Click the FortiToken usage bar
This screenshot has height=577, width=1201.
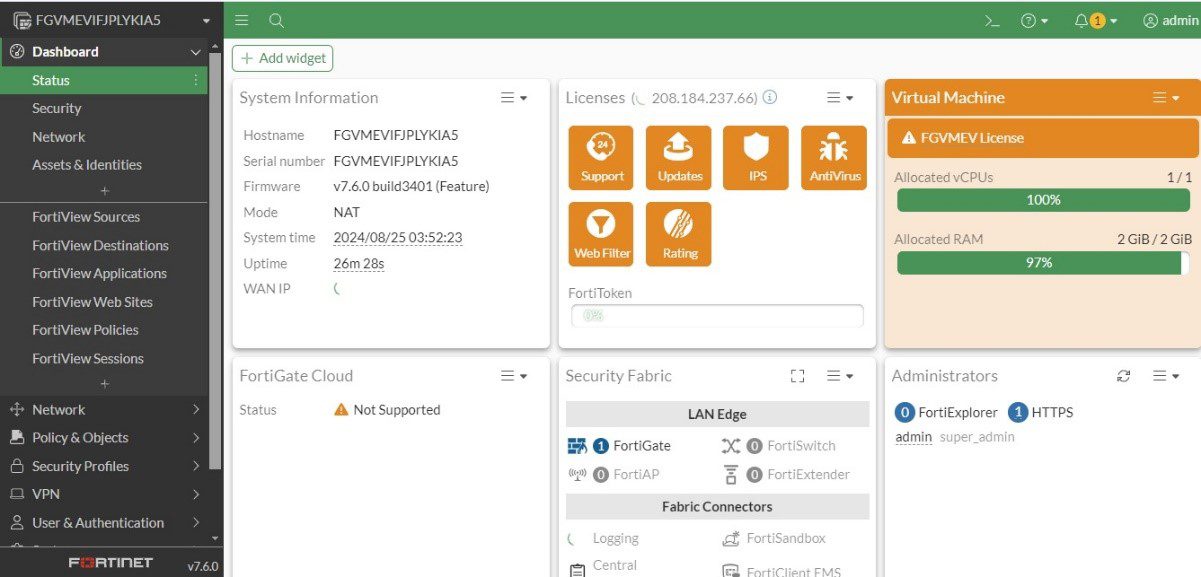click(x=716, y=316)
